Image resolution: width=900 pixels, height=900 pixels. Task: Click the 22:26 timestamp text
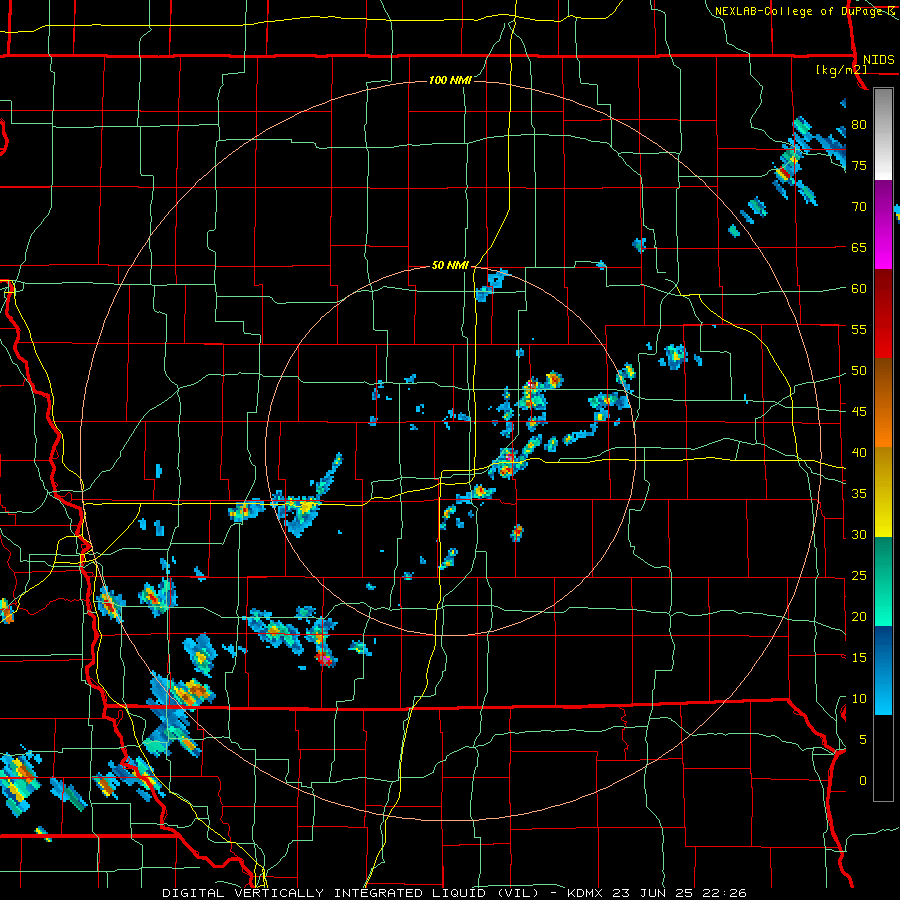[722, 893]
